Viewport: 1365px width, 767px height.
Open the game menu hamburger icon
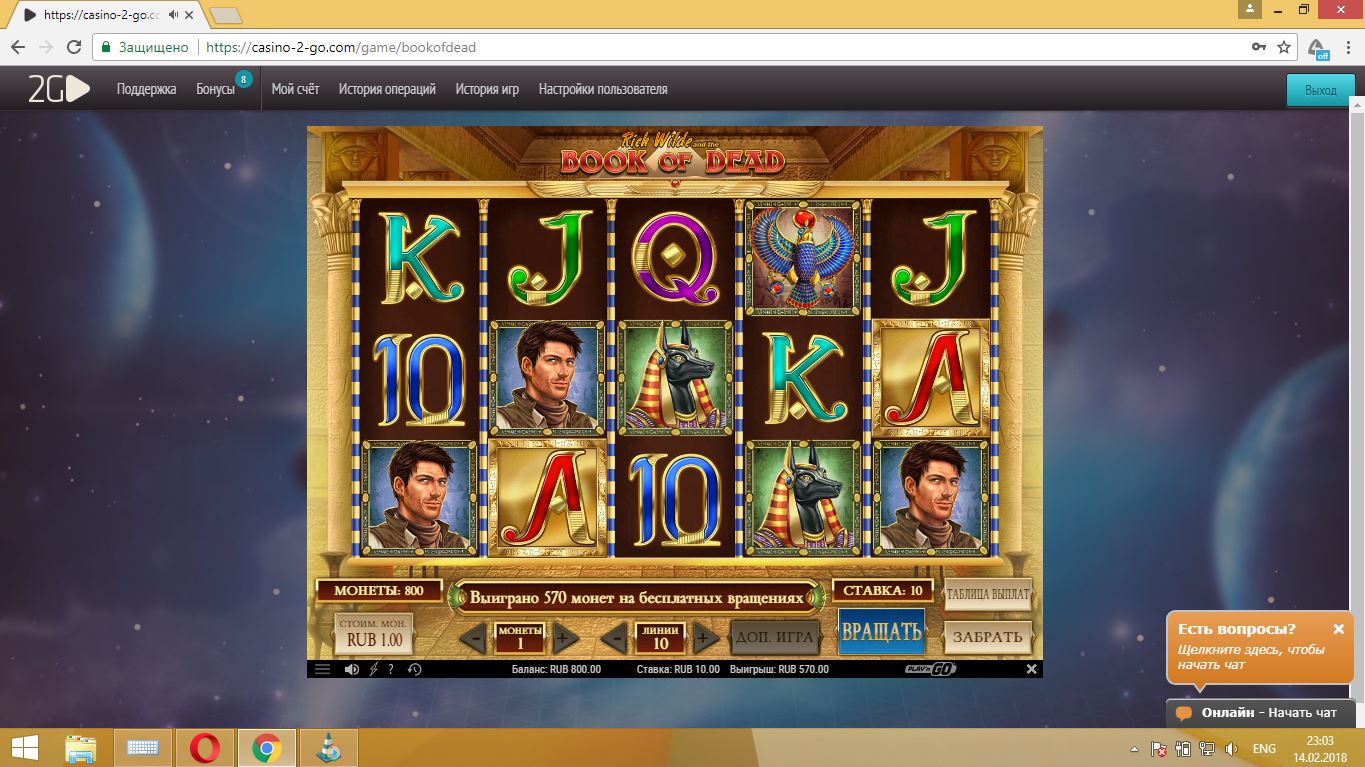[x=322, y=669]
